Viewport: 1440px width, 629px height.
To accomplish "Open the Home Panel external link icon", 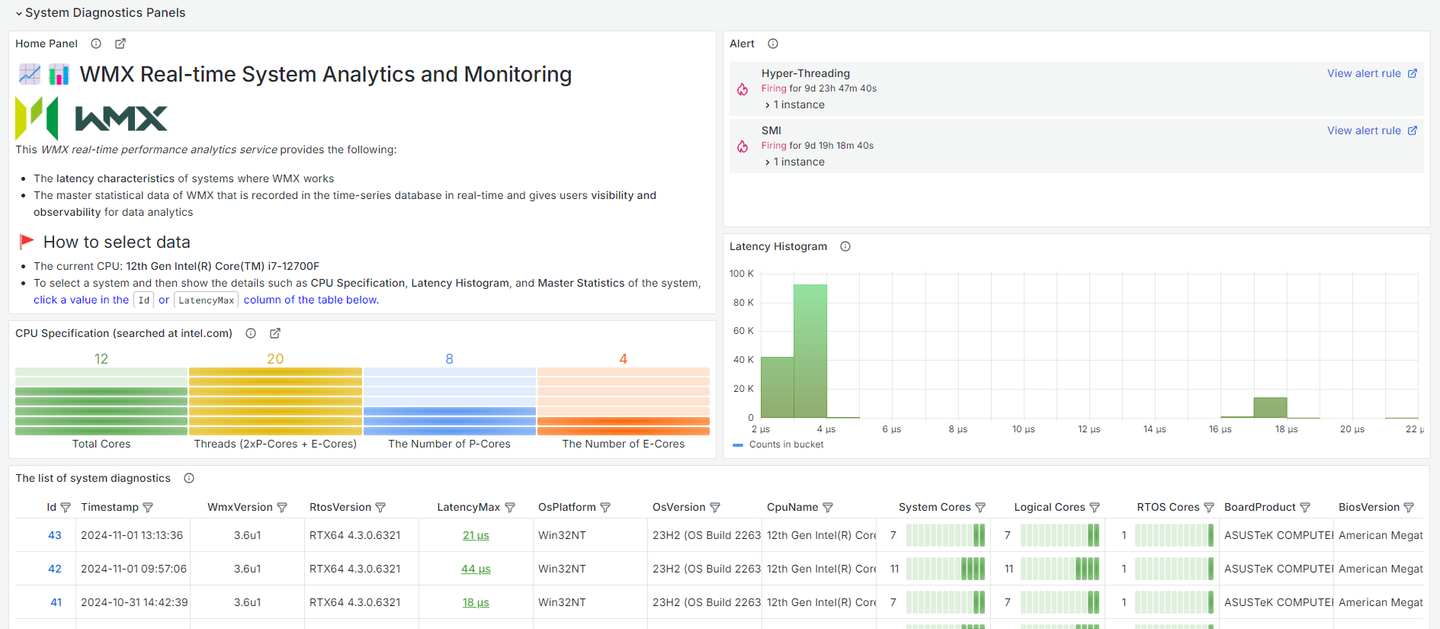I will point(120,44).
